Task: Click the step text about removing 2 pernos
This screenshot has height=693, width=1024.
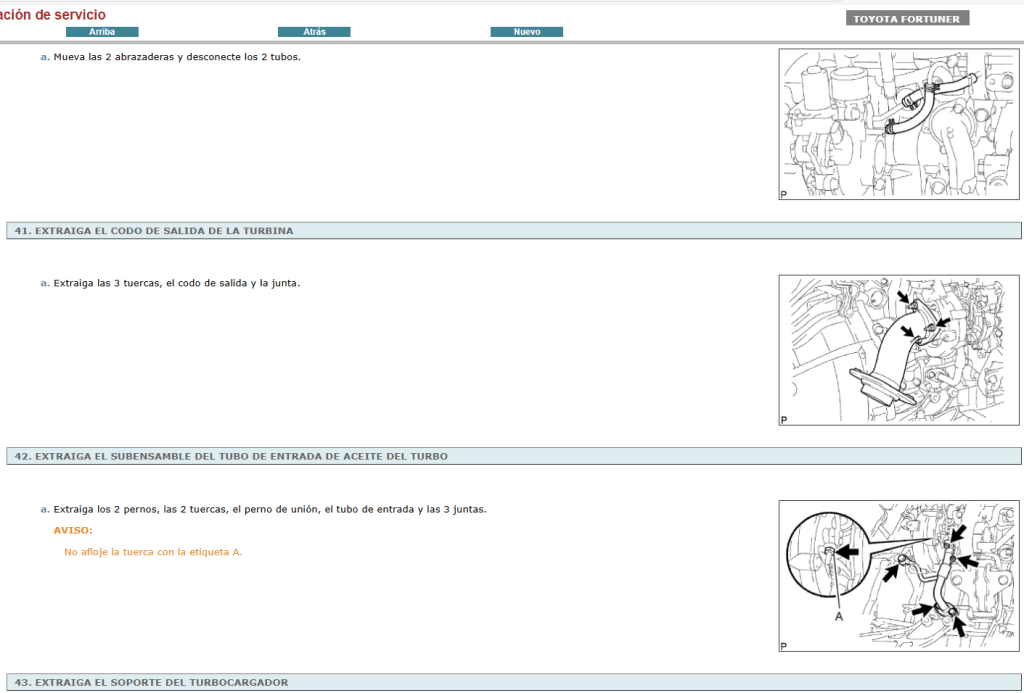Action: pyautogui.click(x=269, y=509)
